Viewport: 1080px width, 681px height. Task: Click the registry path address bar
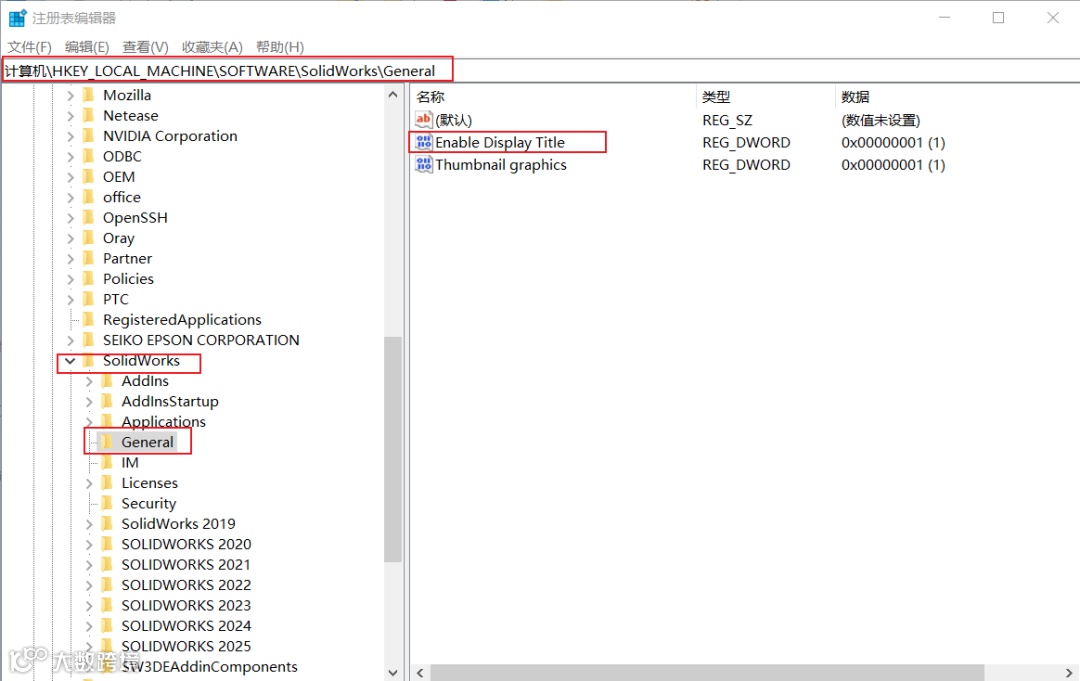click(540, 70)
